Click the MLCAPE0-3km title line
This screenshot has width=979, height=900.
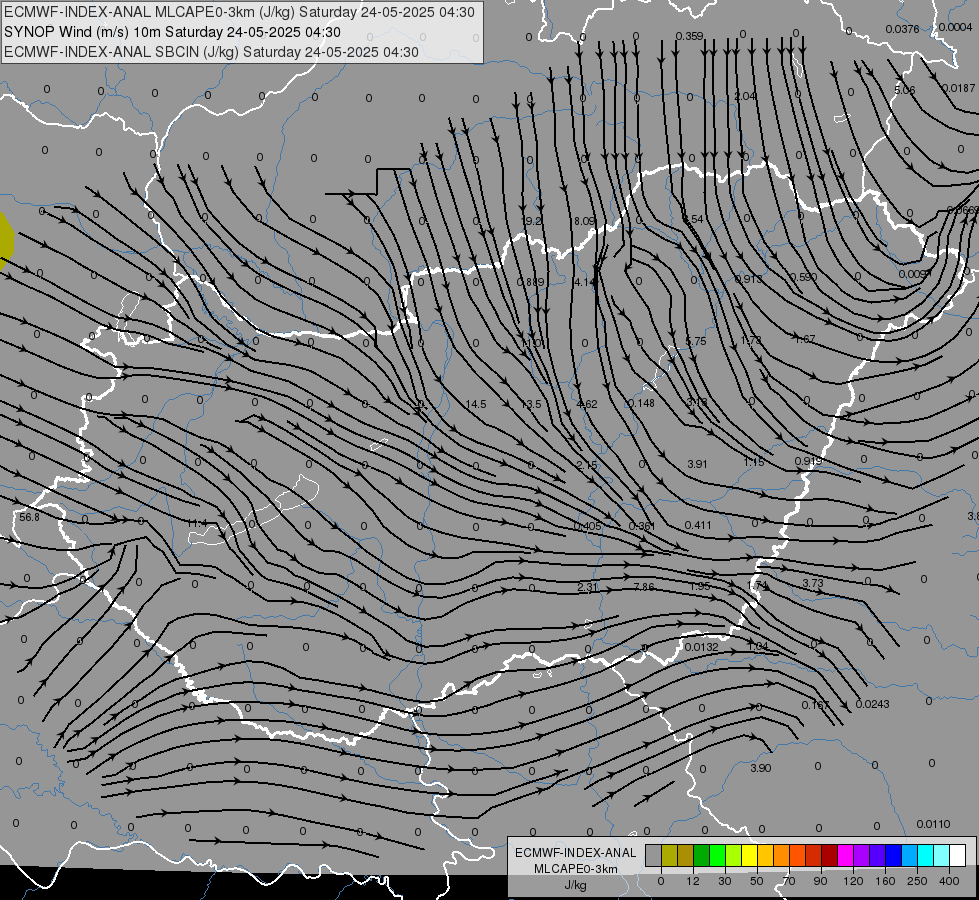[x=239, y=12]
